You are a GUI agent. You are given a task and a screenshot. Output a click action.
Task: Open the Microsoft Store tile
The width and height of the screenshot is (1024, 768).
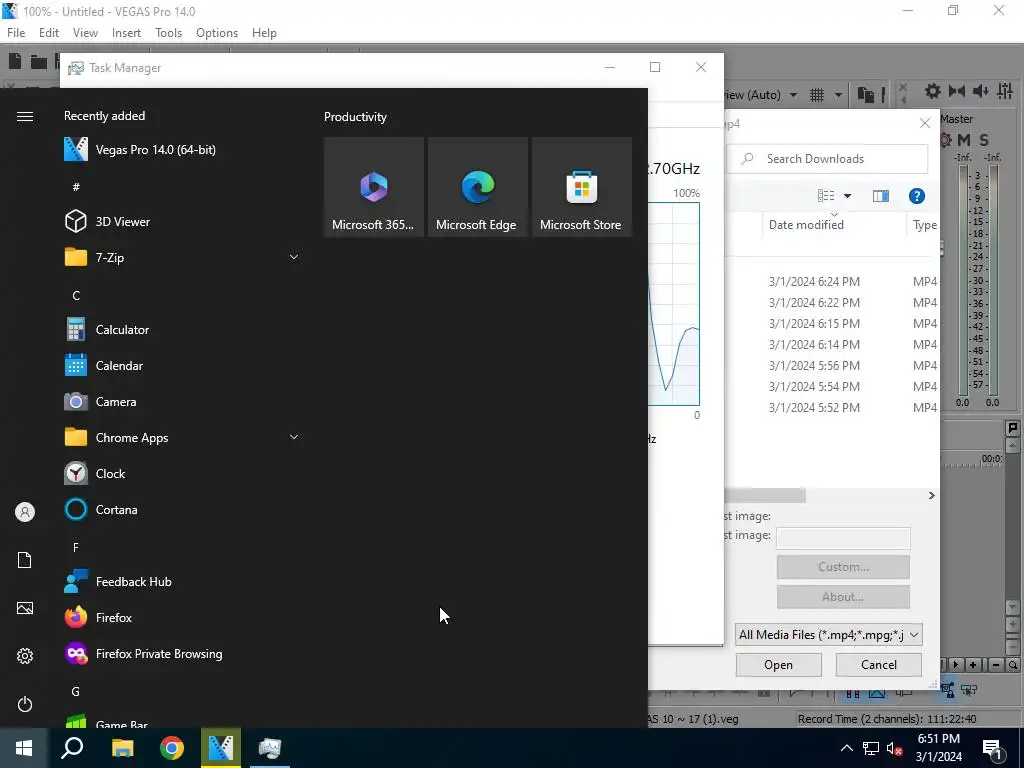click(x=582, y=187)
